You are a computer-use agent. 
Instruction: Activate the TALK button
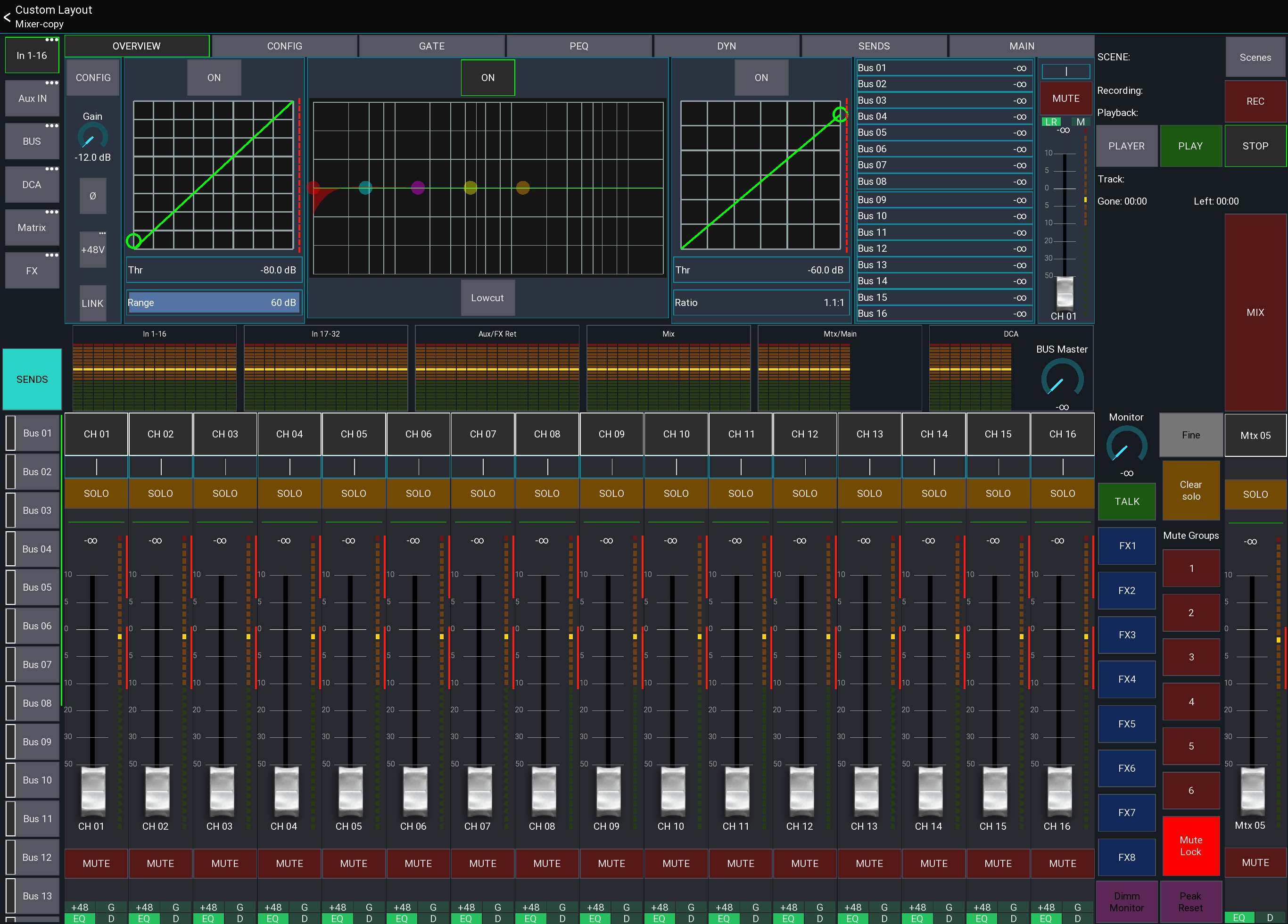(x=1126, y=502)
